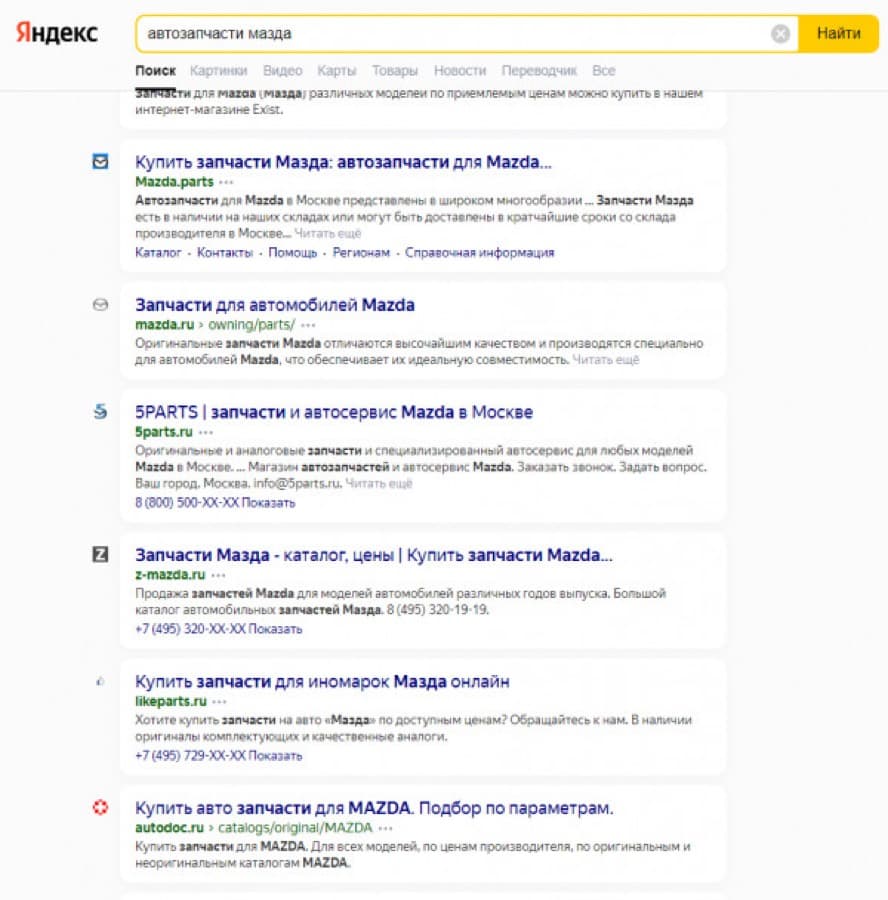This screenshot has width=888, height=900.
Task: Clear the search query with the X icon
Action: (780, 34)
